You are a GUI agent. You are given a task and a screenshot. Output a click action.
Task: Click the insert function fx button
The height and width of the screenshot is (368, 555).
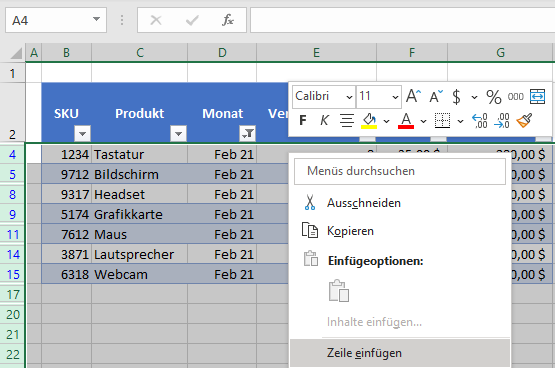(x=228, y=20)
